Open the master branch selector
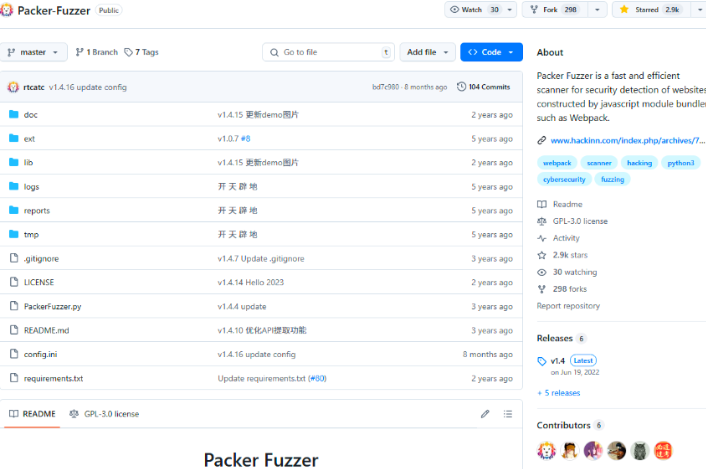Viewport: 706px width, 469px height. [33, 52]
